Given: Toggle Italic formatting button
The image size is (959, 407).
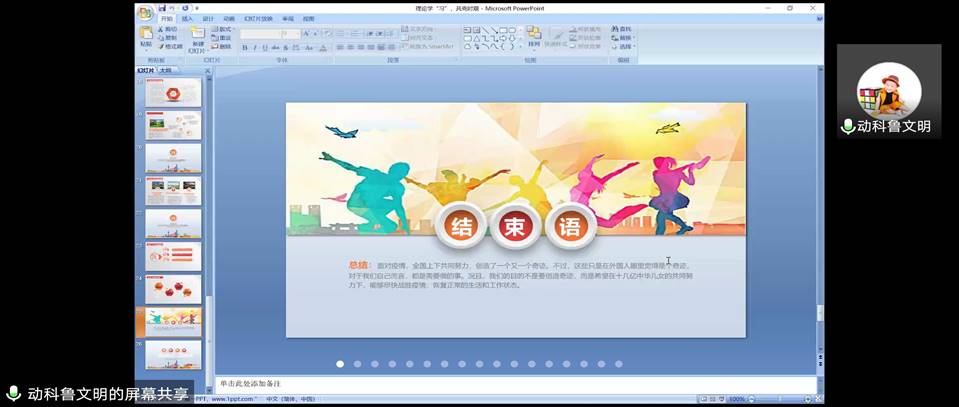Looking at the screenshot, I should 255,48.
